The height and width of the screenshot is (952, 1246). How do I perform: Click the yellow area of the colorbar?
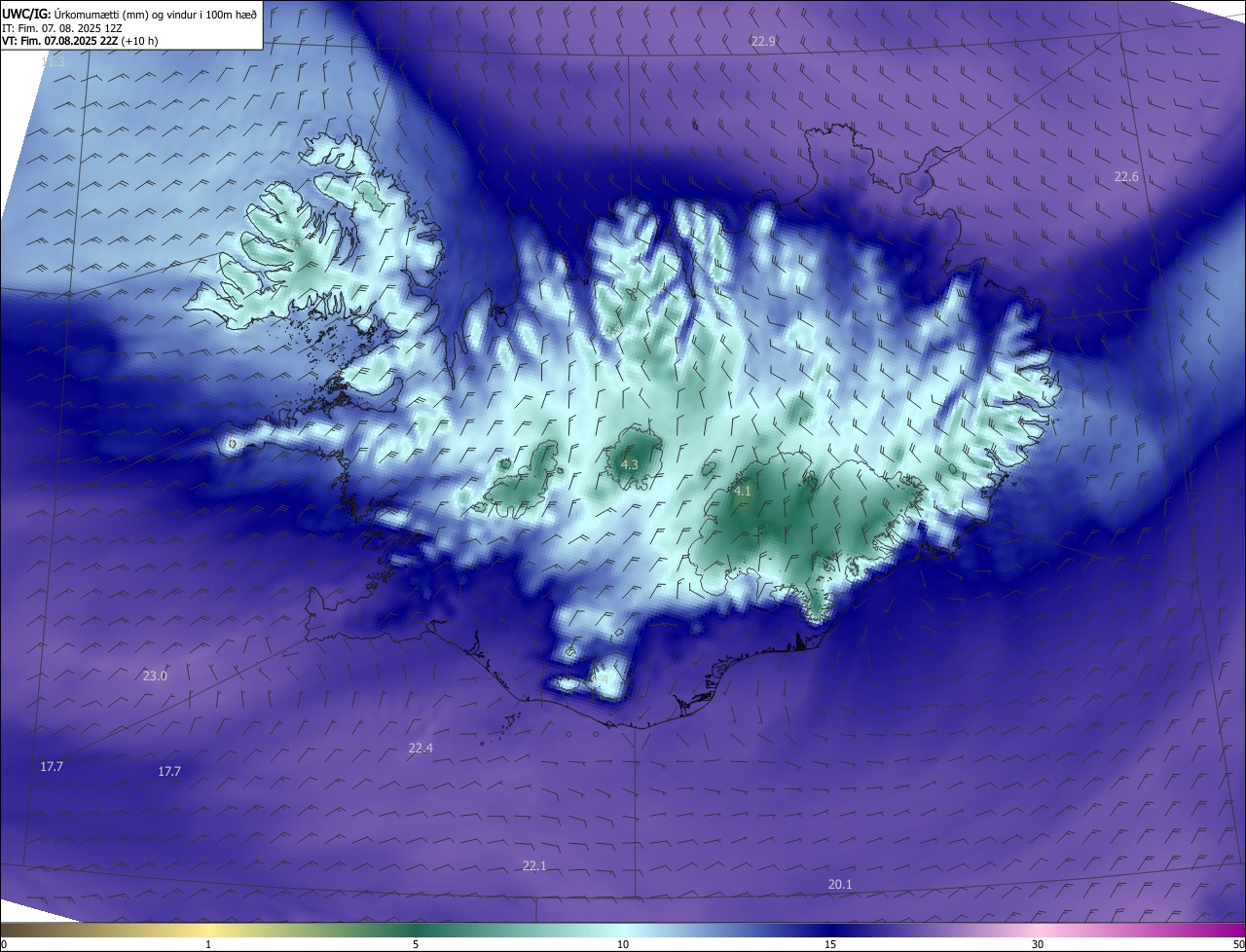coord(209,930)
